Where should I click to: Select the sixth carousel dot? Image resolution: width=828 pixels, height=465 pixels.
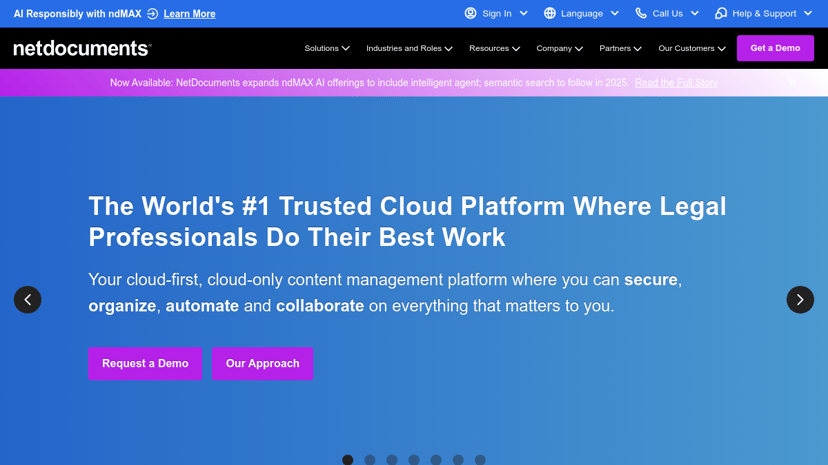(x=458, y=460)
